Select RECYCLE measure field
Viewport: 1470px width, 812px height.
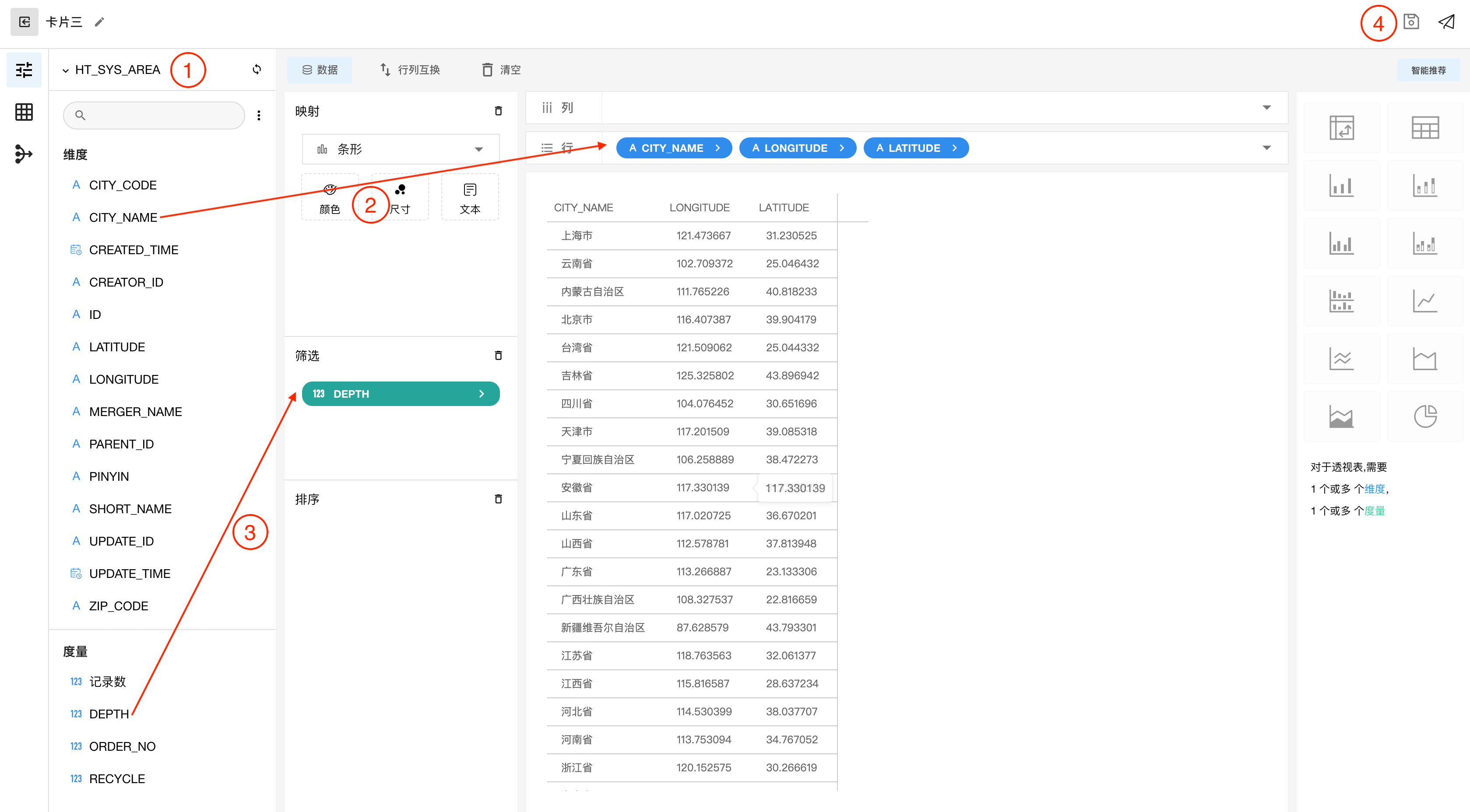(117, 779)
